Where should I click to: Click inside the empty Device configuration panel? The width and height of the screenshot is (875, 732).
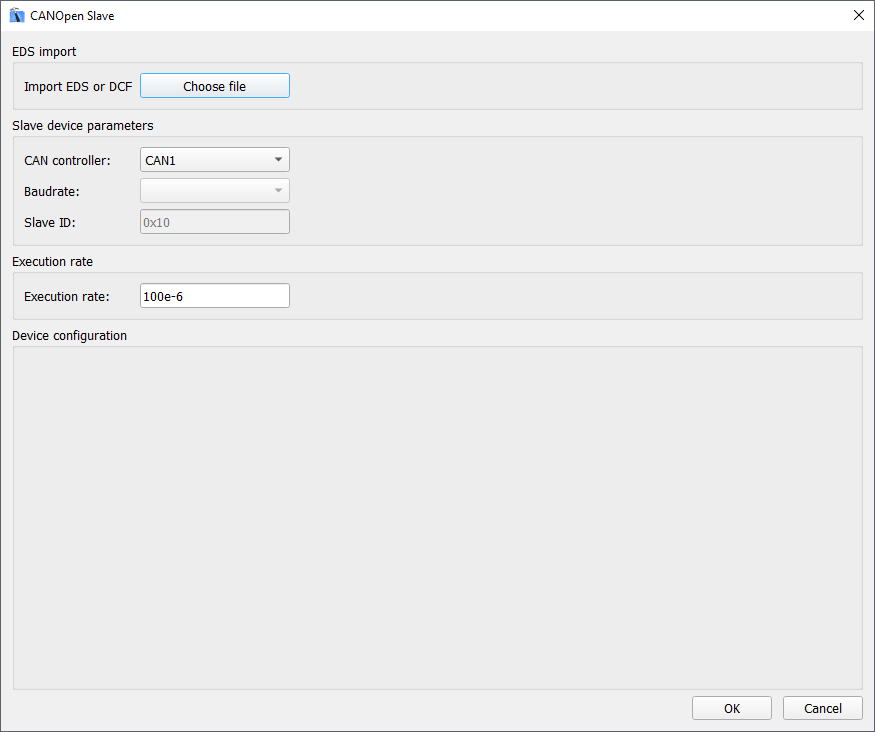437,517
